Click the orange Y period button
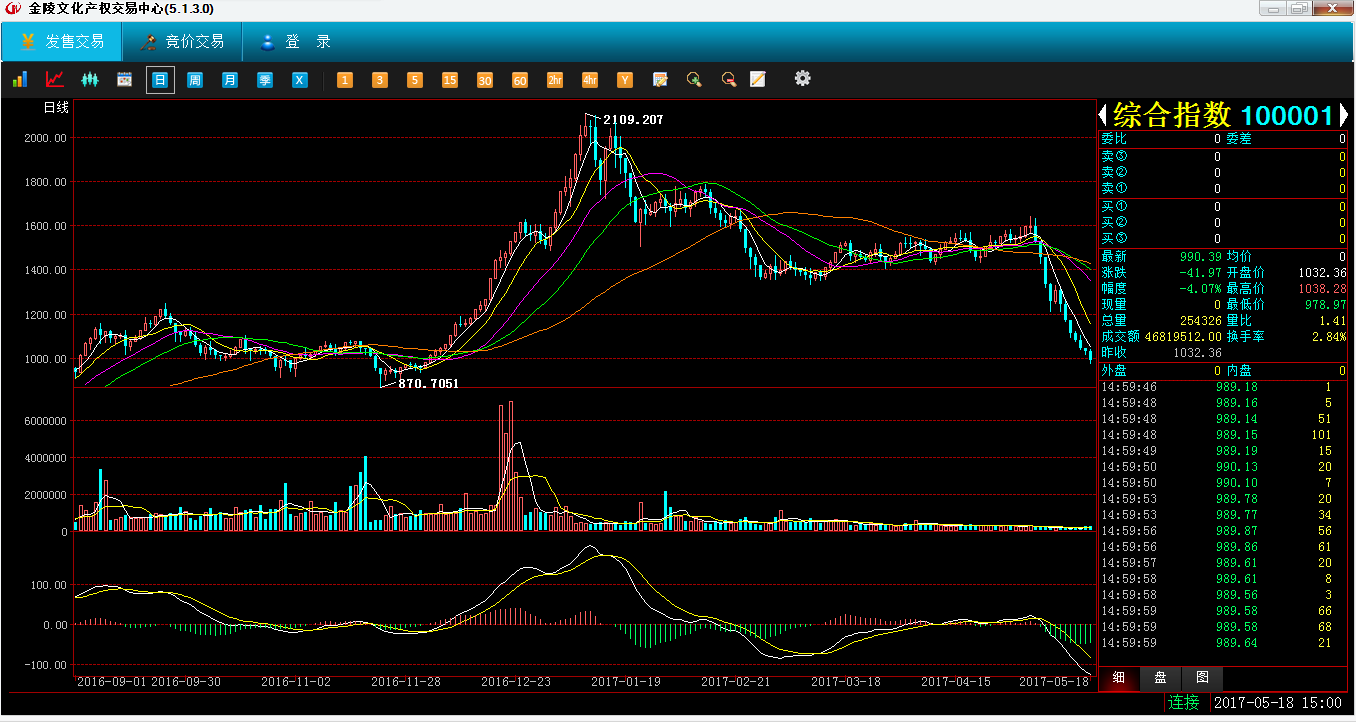 [x=625, y=80]
